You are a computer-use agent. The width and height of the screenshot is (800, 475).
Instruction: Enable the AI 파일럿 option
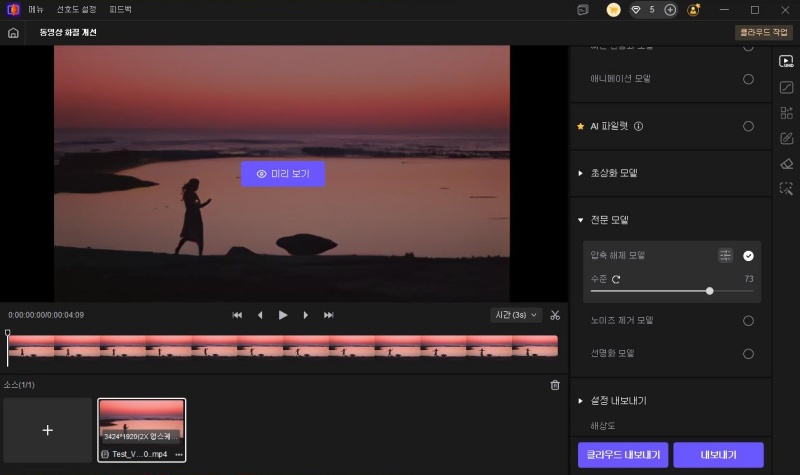click(x=748, y=127)
